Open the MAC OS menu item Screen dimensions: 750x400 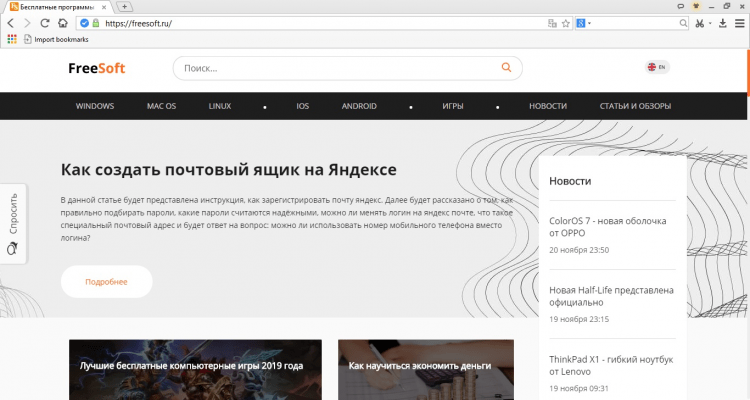[x=161, y=106]
